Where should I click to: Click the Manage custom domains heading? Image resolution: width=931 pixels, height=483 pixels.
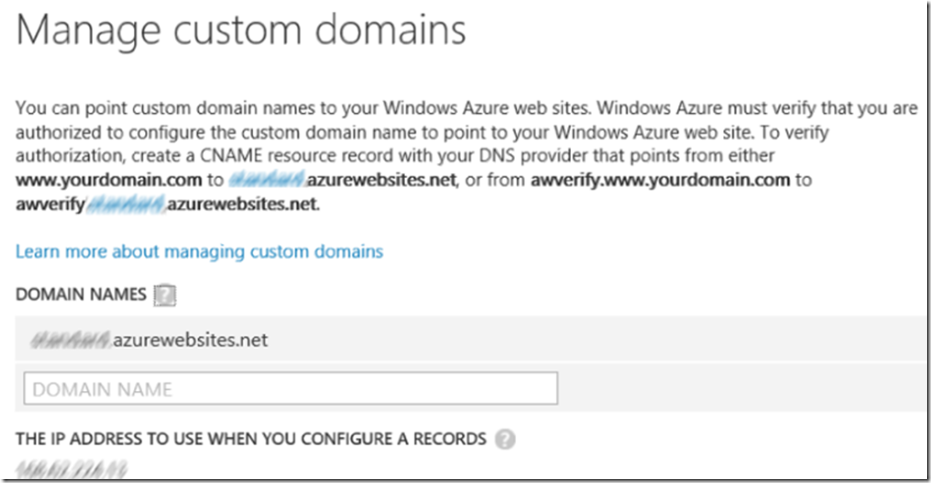click(240, 30)
